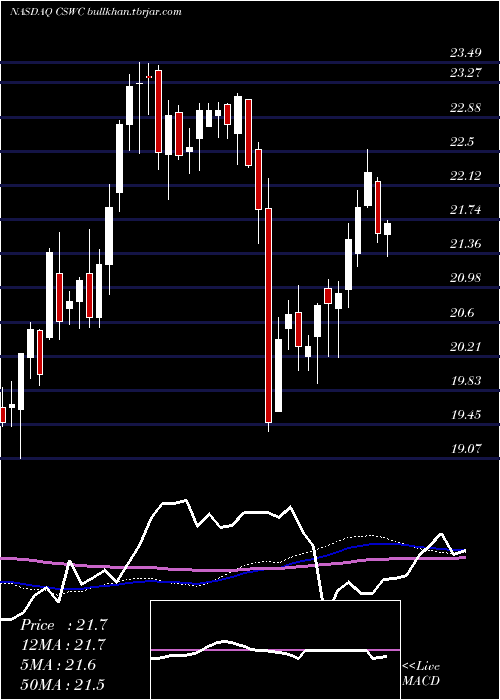
Task: Select the 19.45 price axis label
Action: [466, 415]
